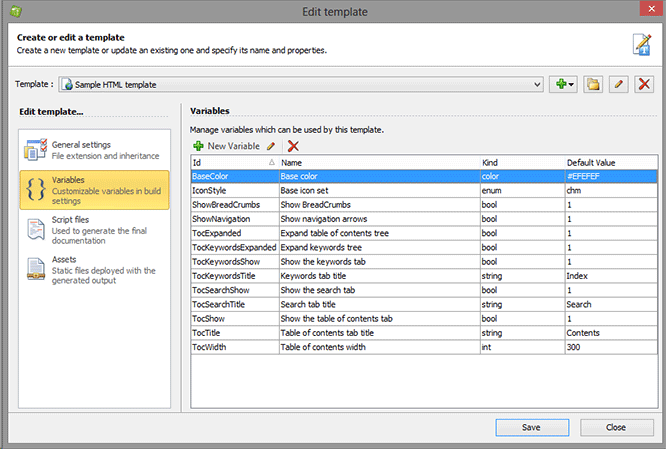Open the General settings section
The width and height of the screenshot is (666, 449).
coord(93,150)
